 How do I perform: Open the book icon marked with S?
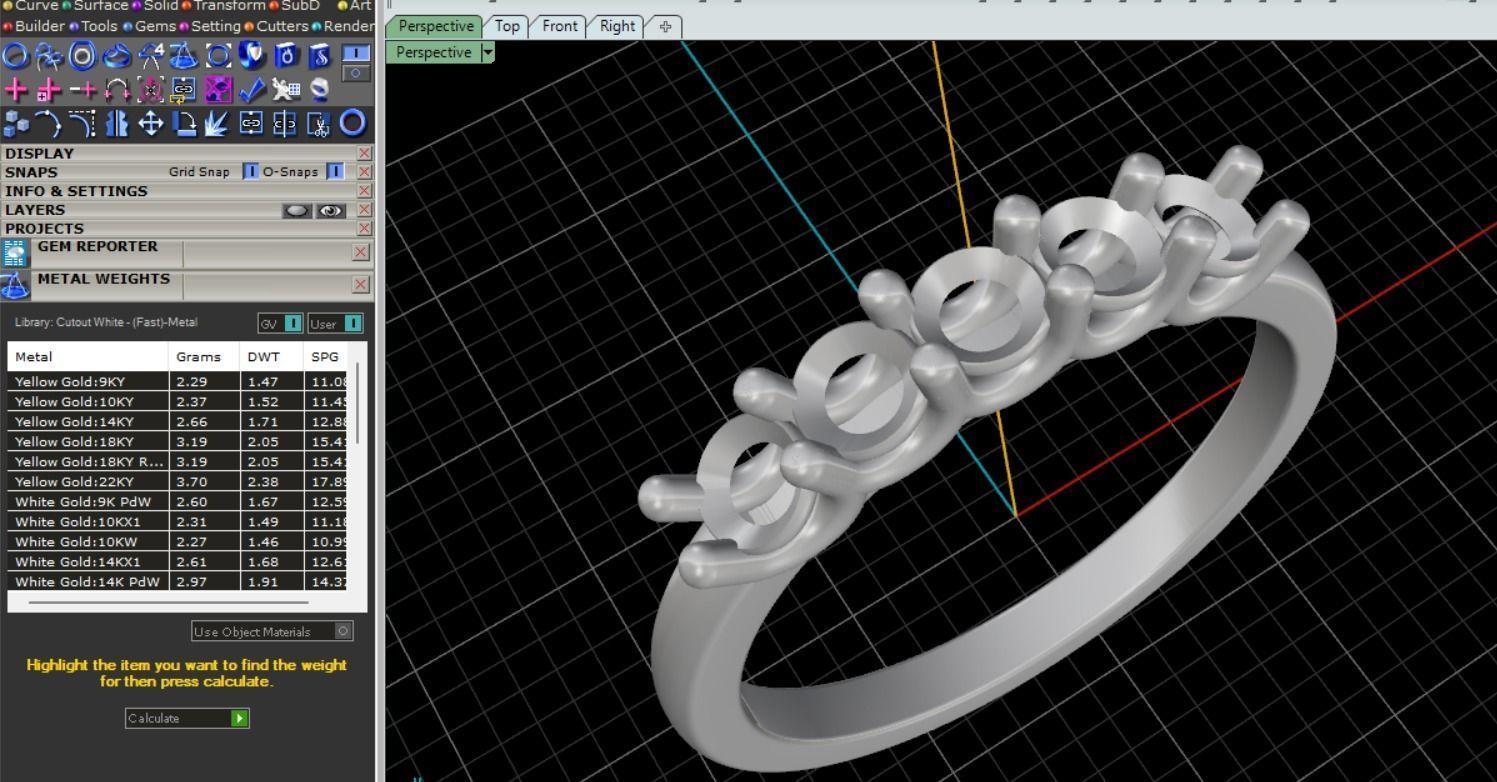coord(319,56)
